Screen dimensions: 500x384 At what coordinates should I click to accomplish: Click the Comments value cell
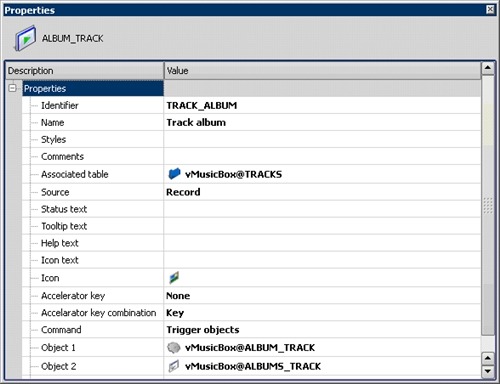(322, 156)
